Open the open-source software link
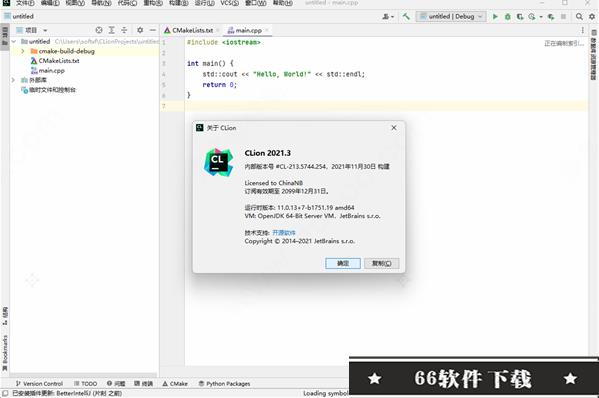The height and width of the screenshot is (398, 599). click(x=284, y=233)
